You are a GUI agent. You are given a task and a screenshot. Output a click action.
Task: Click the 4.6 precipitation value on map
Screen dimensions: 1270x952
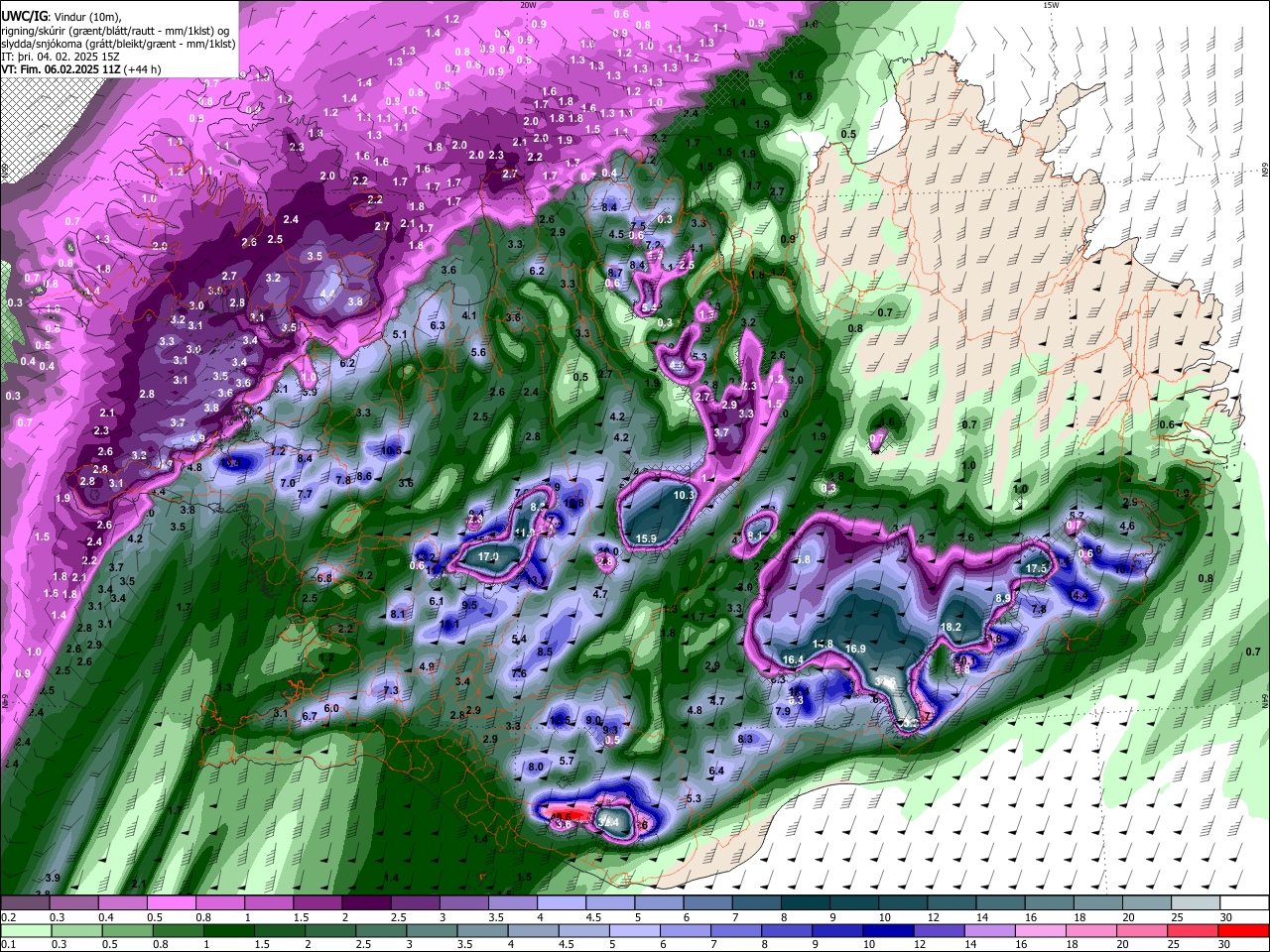[x=1127, y=526]
